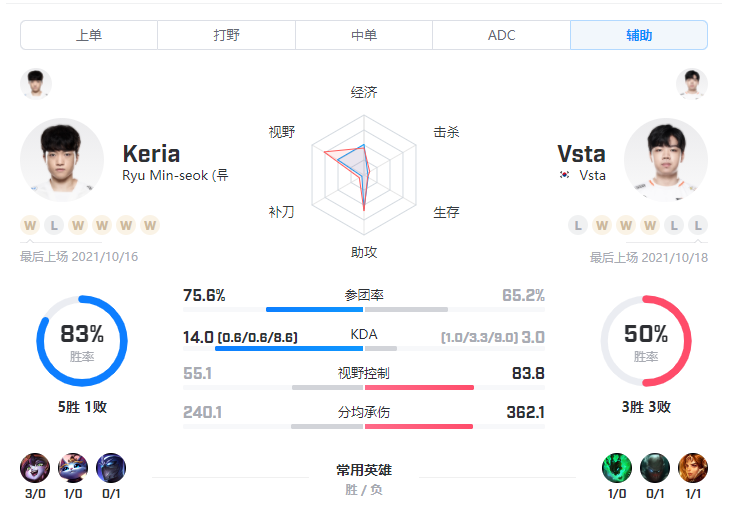
Task: Click Keria's Yuumi champion icon with 1/0
Action: 73,468
